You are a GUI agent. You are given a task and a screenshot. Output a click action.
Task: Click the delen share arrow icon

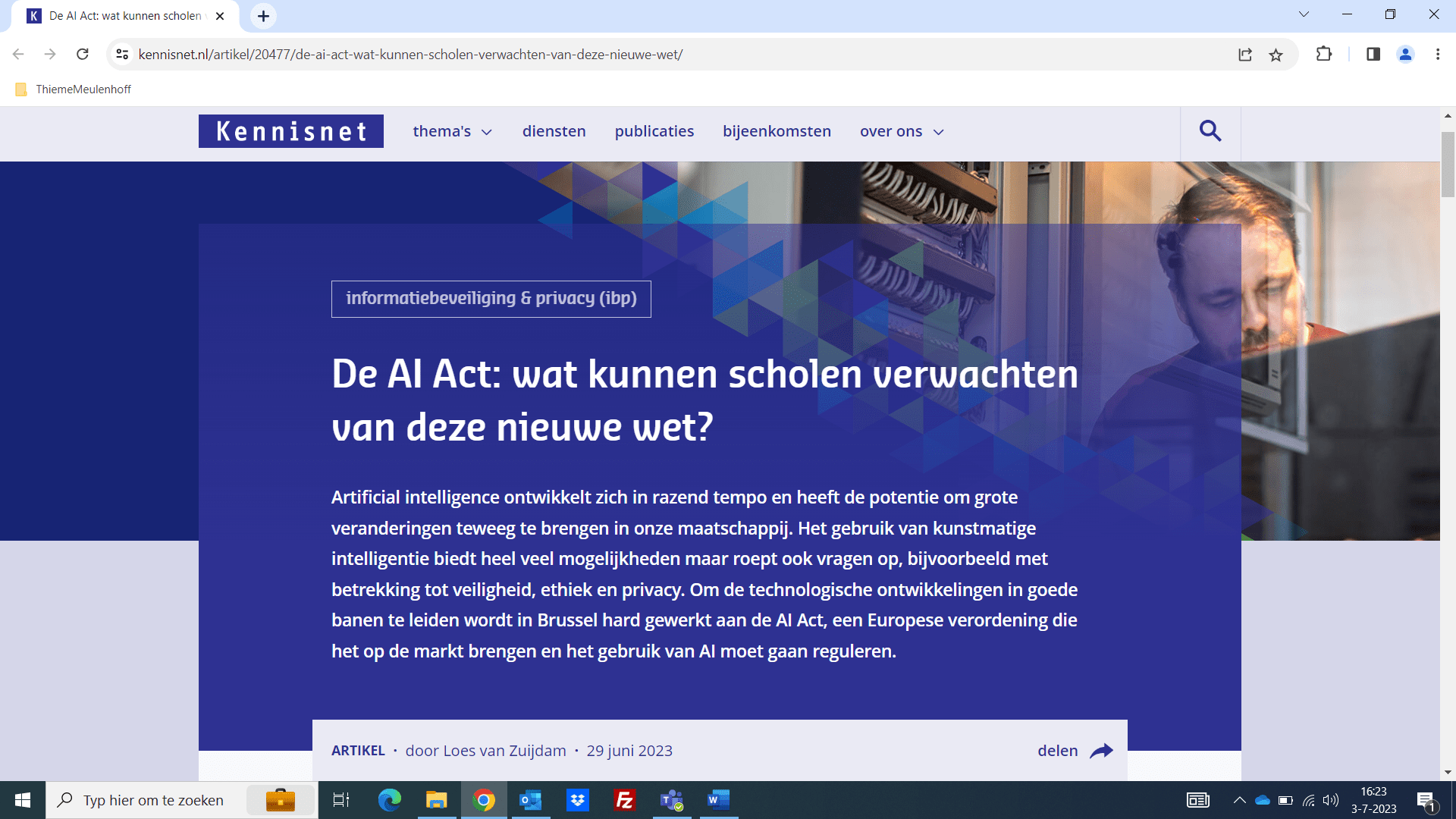(1101, 751)
